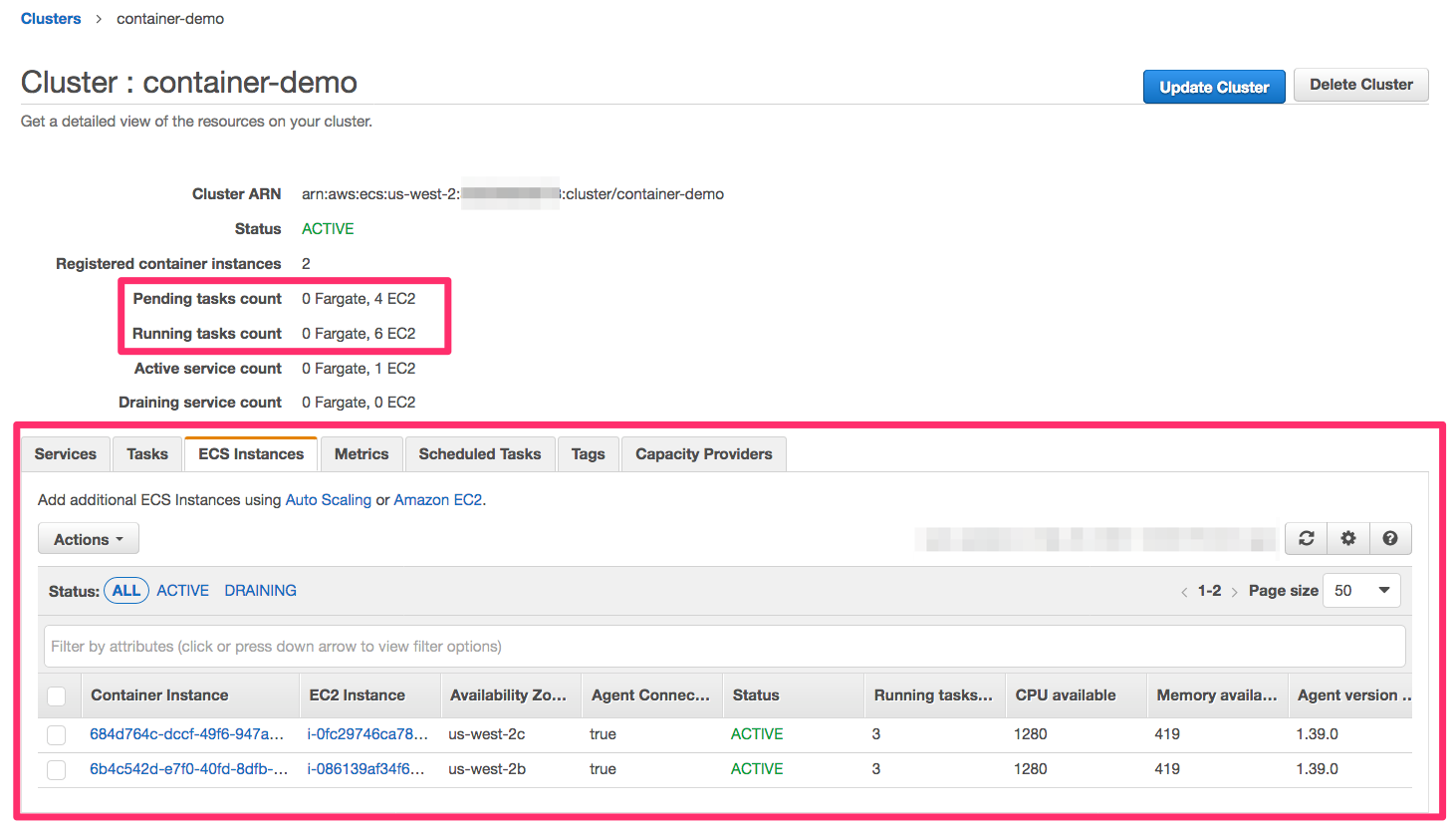Image resolution: width=1456 pixels, height=827 pixels.
Task: Click the Update Cluster button
Action: [x=1213, y=87]
